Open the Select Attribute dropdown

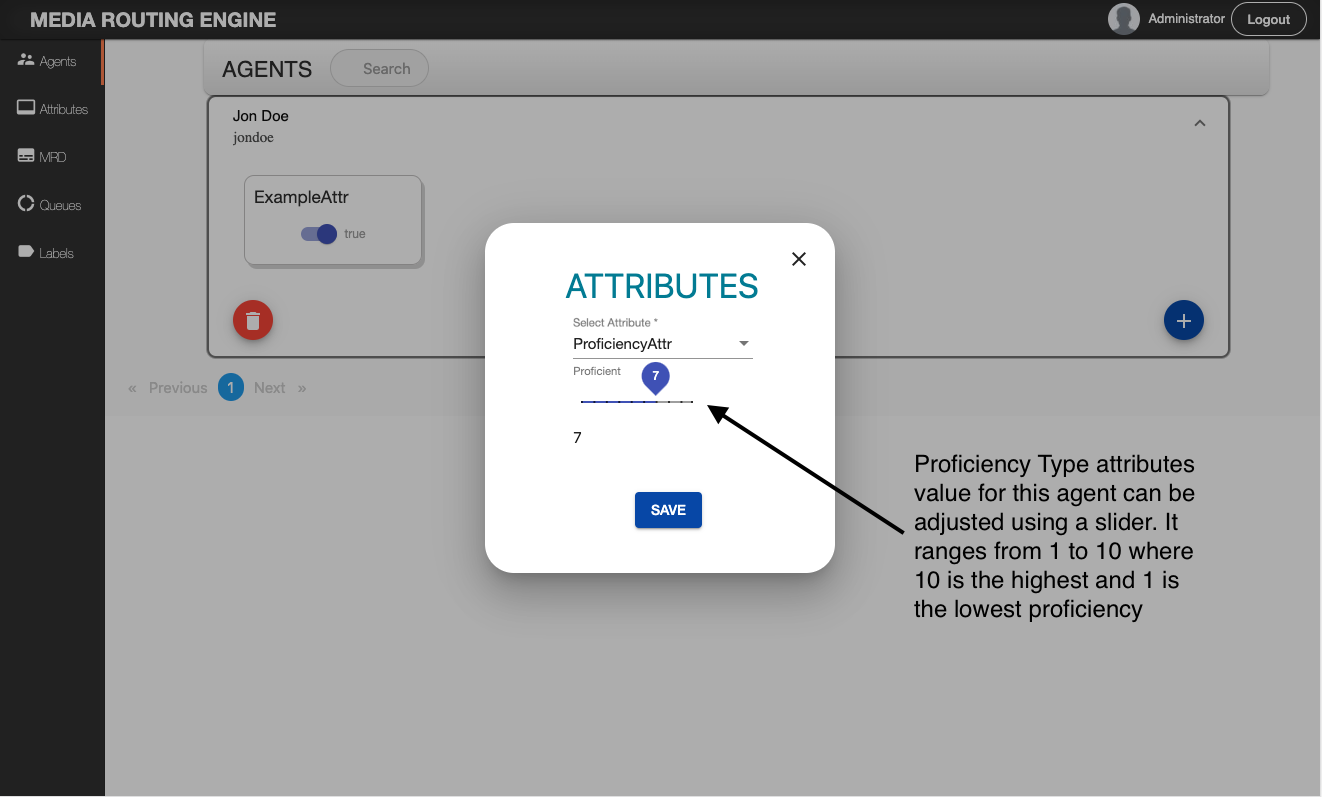(661, 344)
